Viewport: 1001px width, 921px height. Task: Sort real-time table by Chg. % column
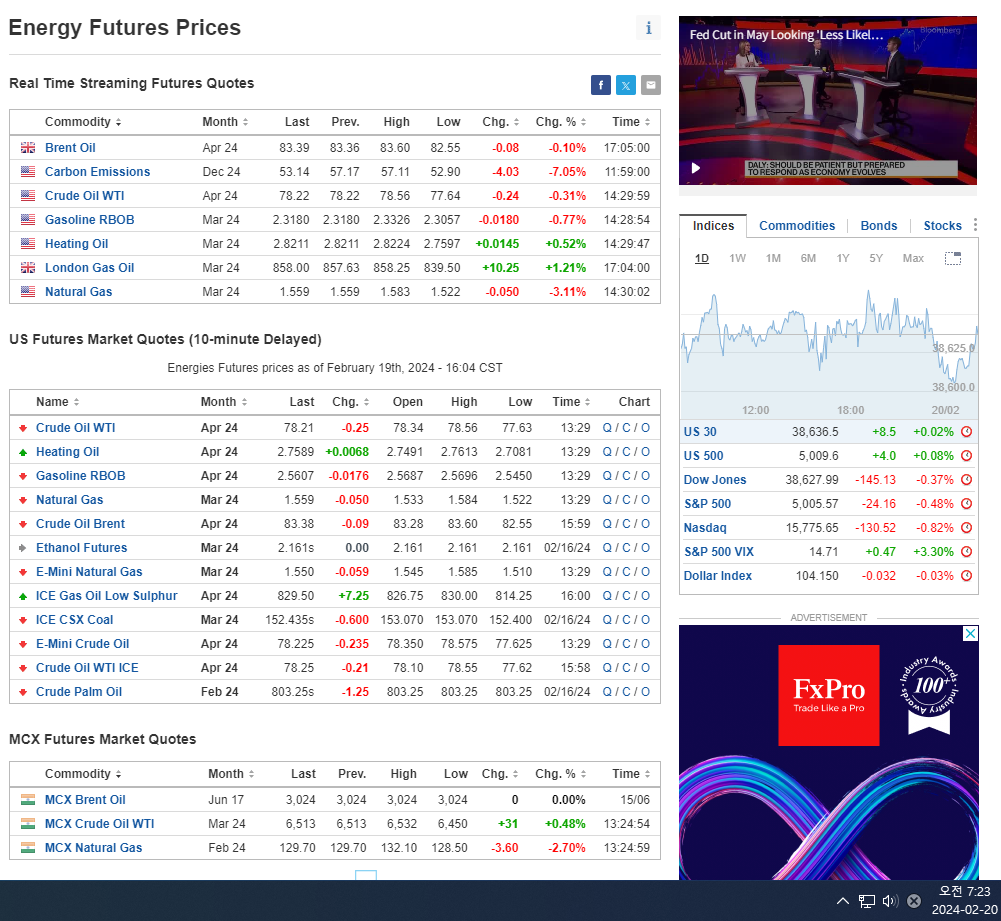pos(561,122)
